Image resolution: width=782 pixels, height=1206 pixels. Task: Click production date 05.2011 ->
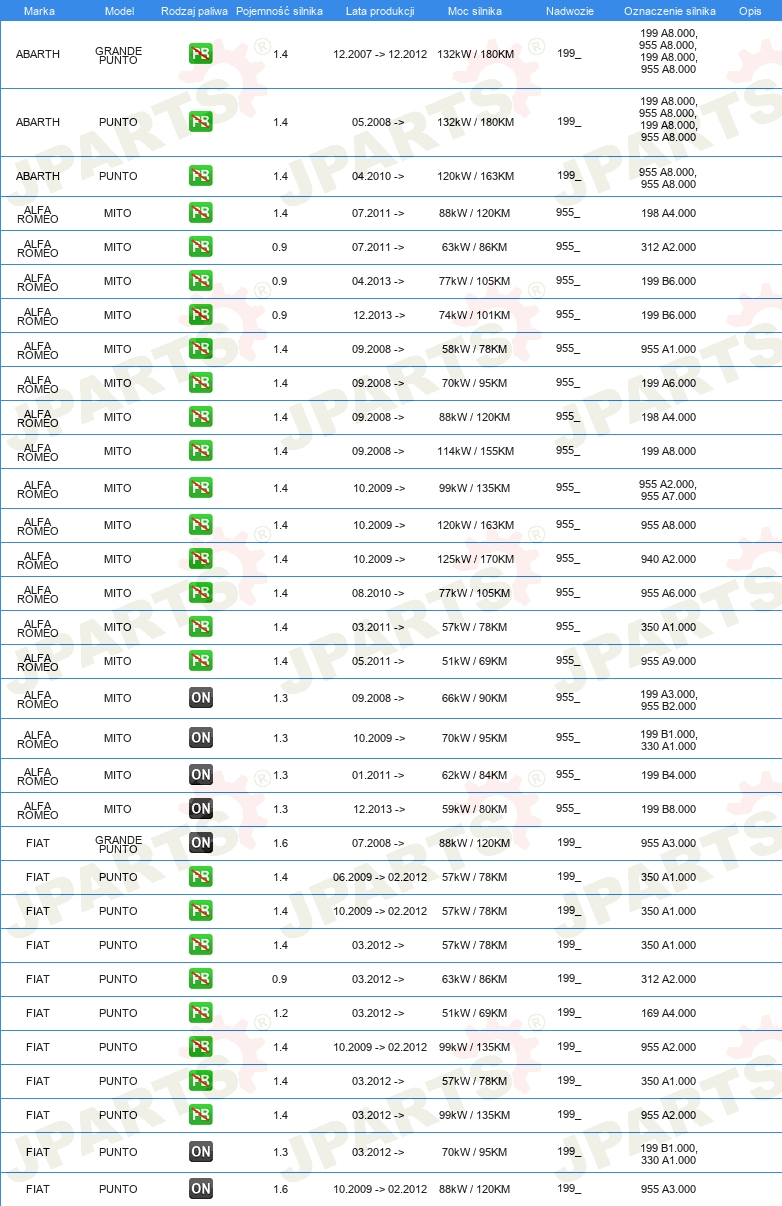pos(378,661)
